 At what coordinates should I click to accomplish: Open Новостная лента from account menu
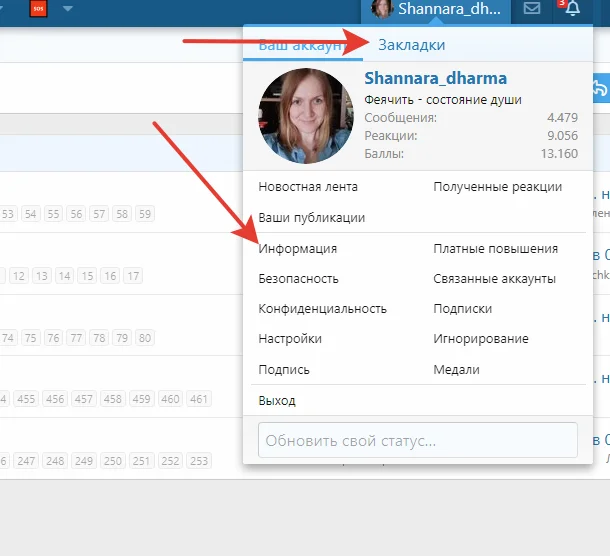pos(307,187)
